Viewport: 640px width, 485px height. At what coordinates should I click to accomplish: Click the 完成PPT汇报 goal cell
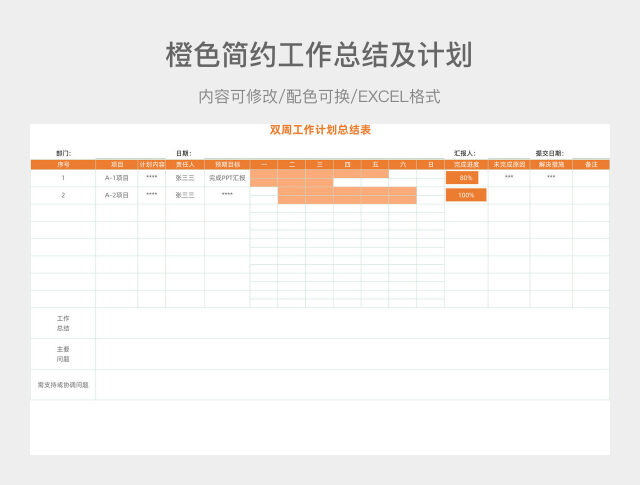[x=227, y=178]
